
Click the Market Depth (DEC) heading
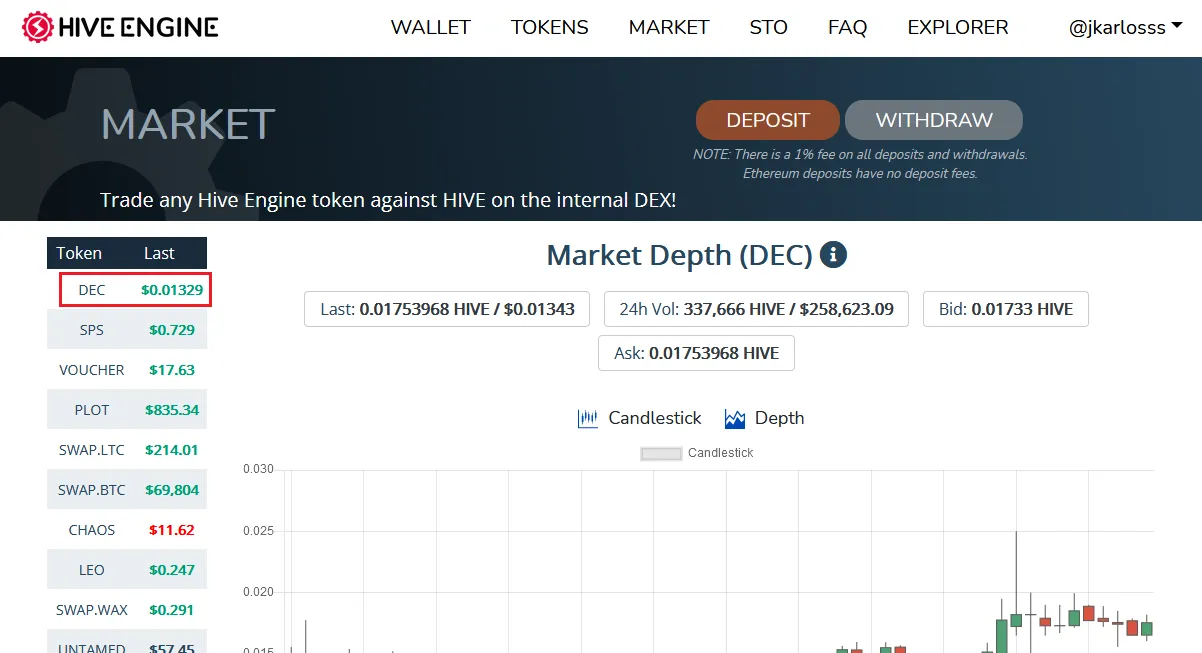[679, 255]
